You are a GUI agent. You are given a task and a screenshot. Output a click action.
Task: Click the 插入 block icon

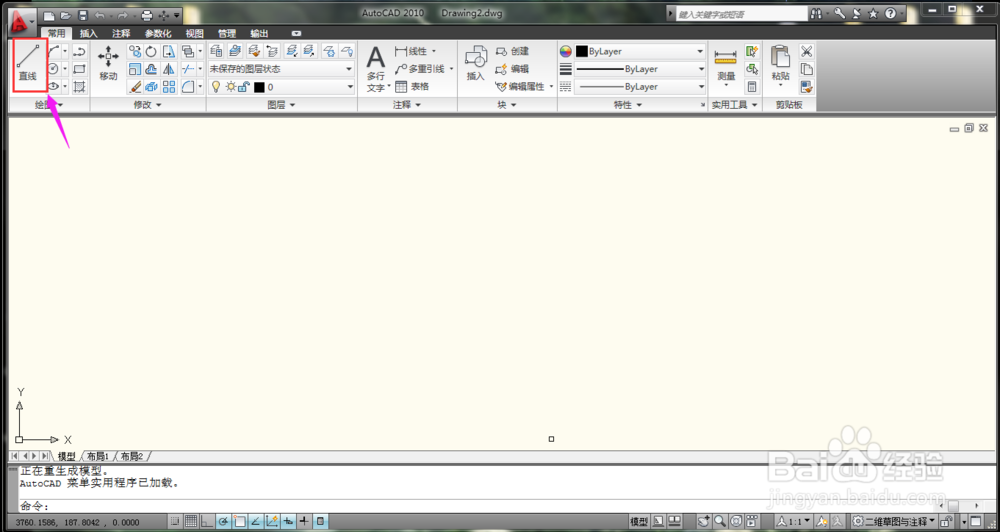(x=476, y=64)
